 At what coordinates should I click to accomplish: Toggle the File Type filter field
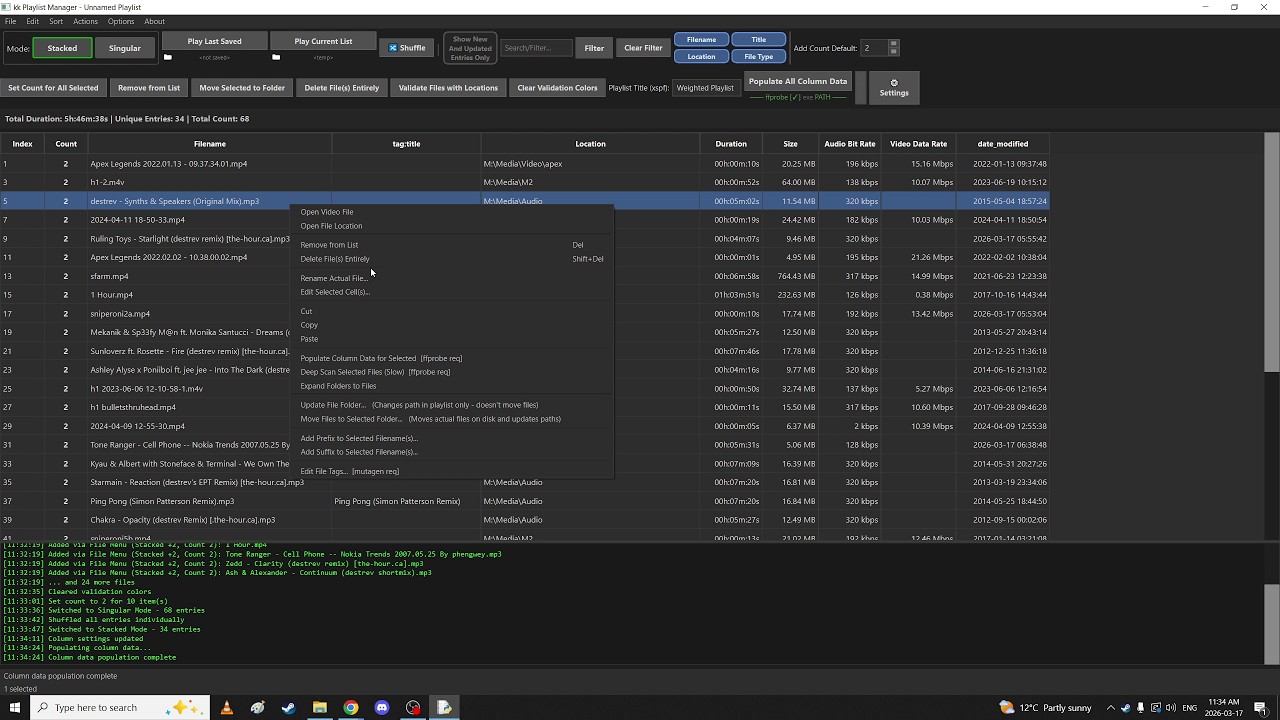759,56
